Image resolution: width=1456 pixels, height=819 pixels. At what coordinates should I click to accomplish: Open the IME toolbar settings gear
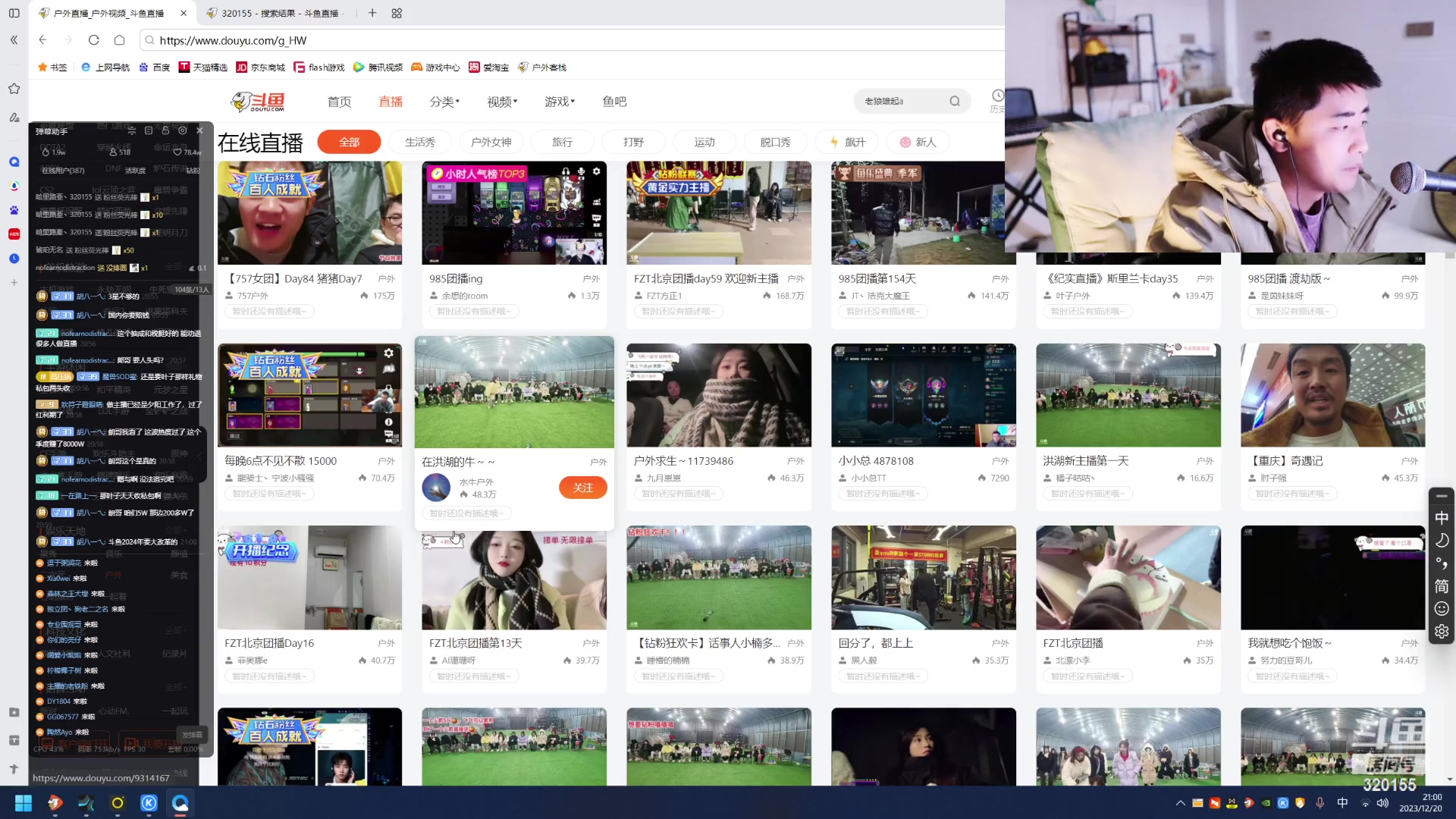click(1442, 632)
